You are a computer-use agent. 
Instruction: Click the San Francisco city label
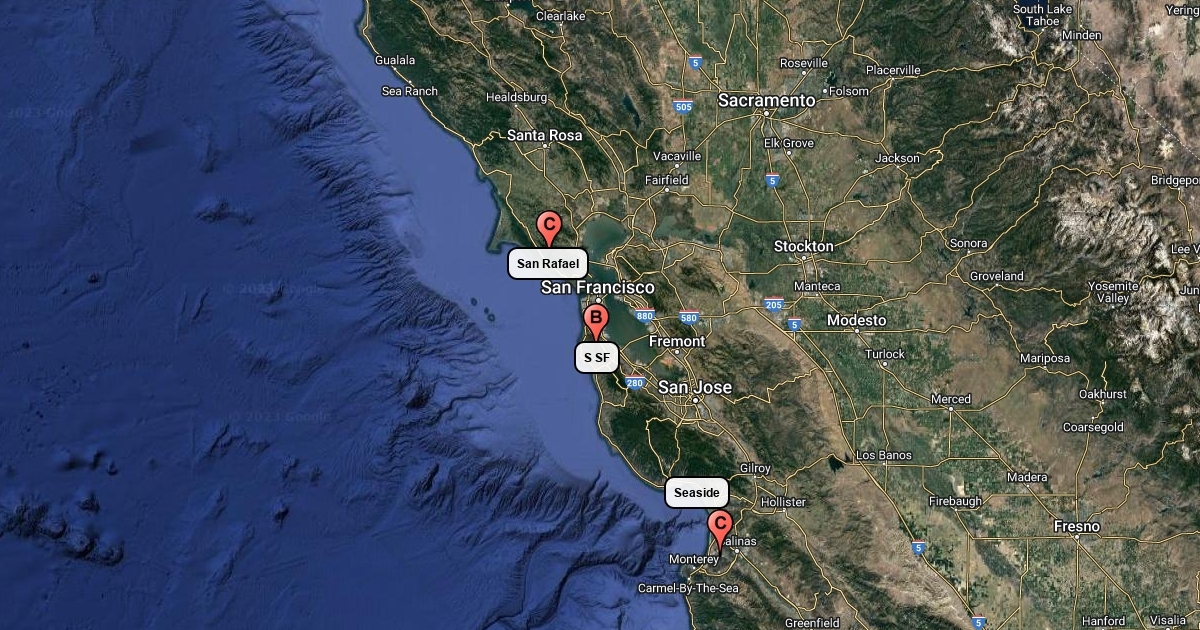tap(597, 288)
